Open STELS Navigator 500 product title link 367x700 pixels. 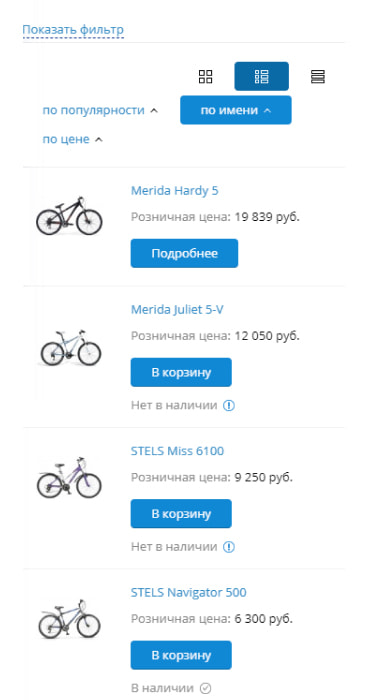point(188,593)
